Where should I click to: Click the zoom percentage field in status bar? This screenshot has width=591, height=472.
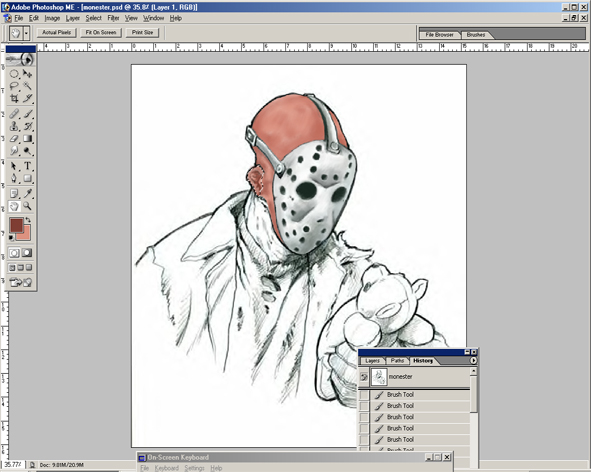(x=13, y=465)
